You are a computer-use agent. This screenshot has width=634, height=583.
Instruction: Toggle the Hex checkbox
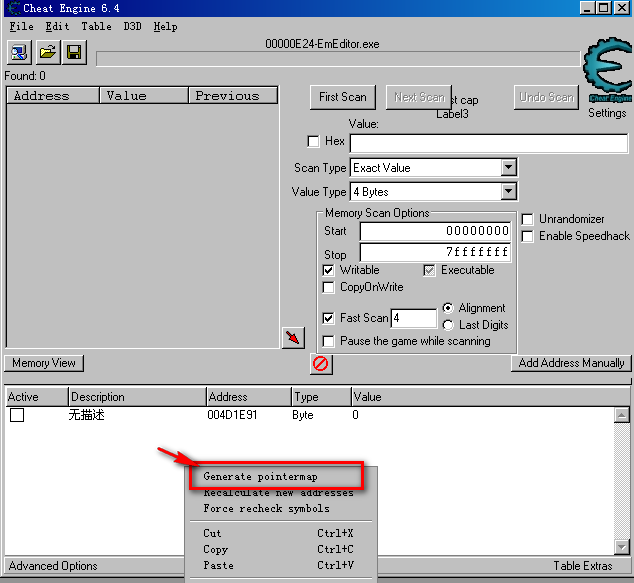(313, 142)
